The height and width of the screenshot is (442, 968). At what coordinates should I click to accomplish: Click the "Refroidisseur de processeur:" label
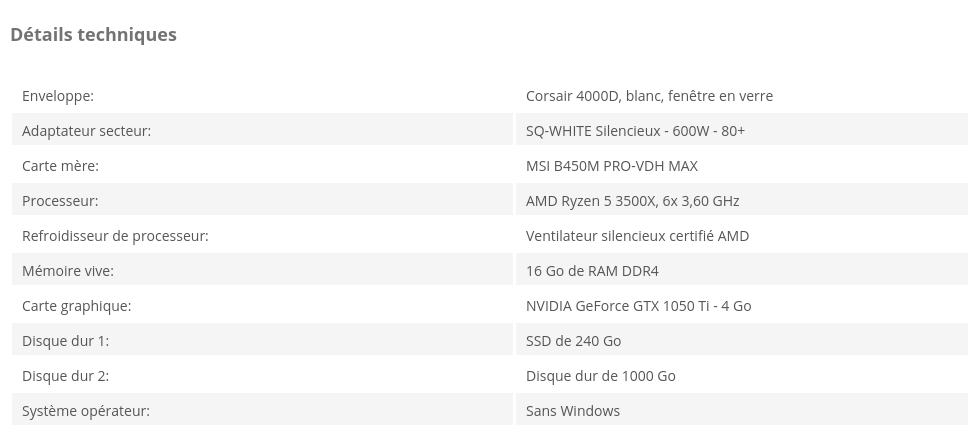pyautogui.click(x=115, y=236)
